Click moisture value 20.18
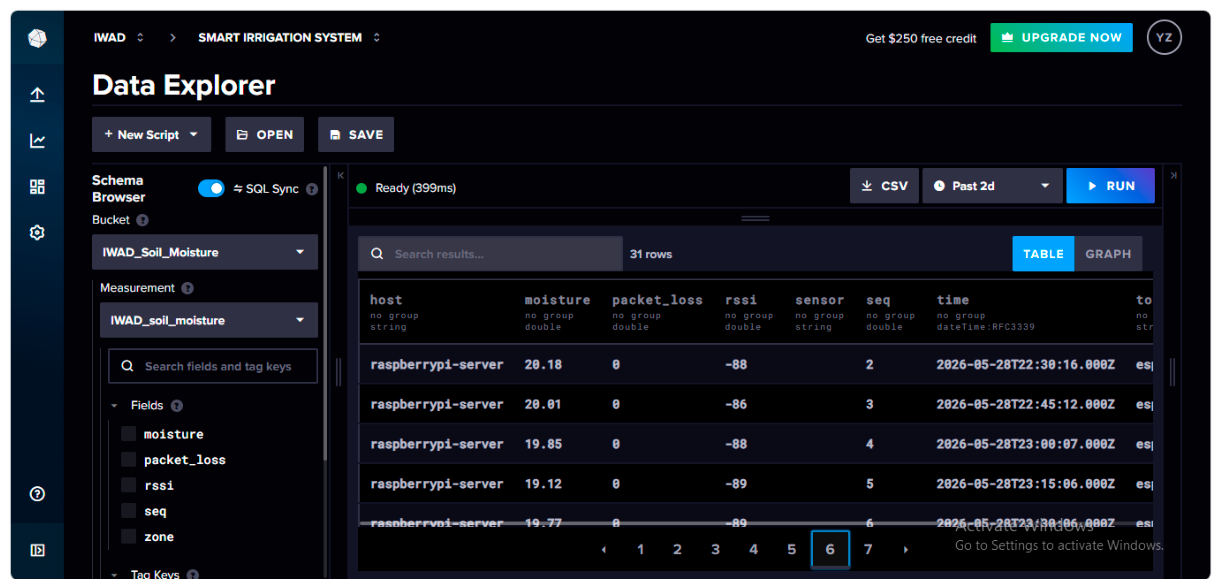 click(x=543, y=365)
